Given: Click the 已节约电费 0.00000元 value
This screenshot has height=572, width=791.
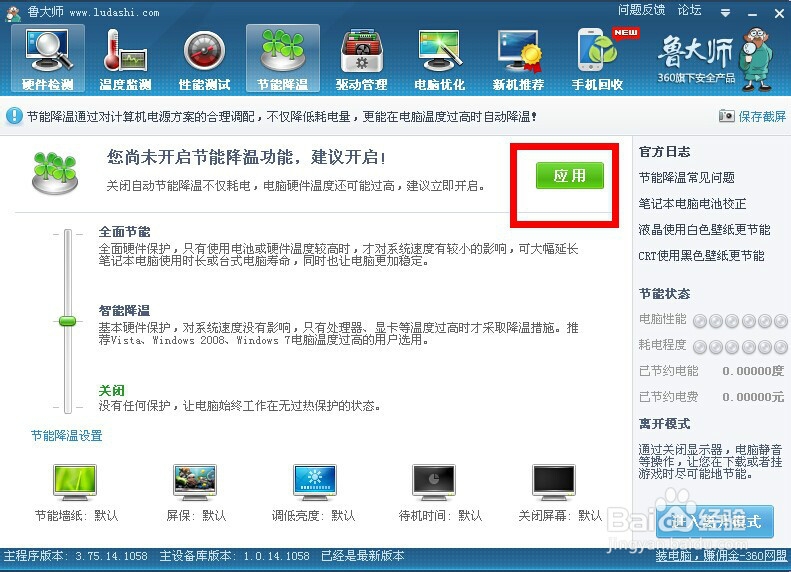Looking at the screenshot, I should [753, 397].
